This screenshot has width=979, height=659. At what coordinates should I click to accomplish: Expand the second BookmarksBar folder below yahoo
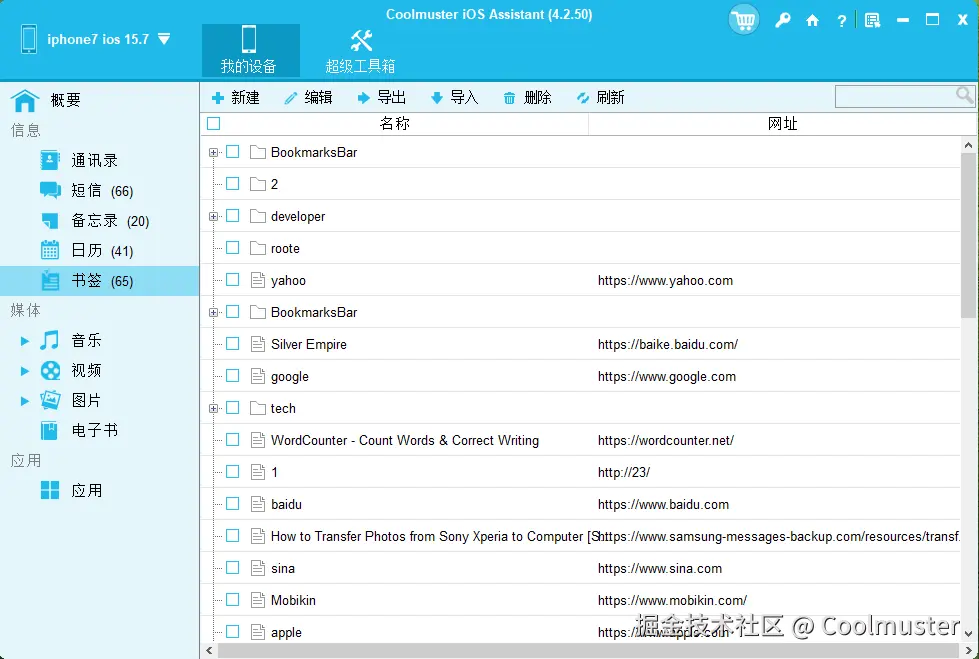click(214, 312)
